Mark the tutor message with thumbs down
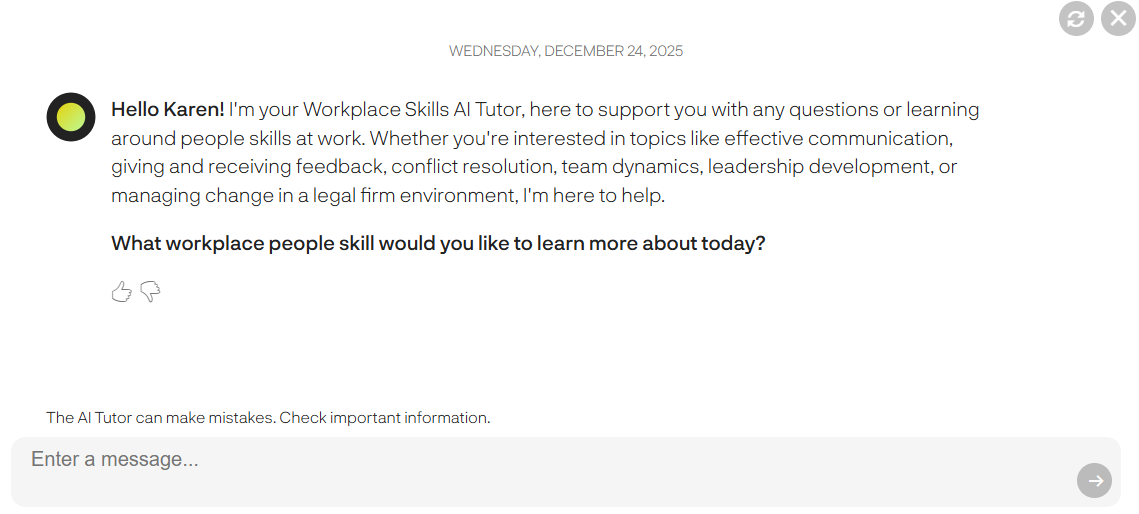 click(150, 292)
